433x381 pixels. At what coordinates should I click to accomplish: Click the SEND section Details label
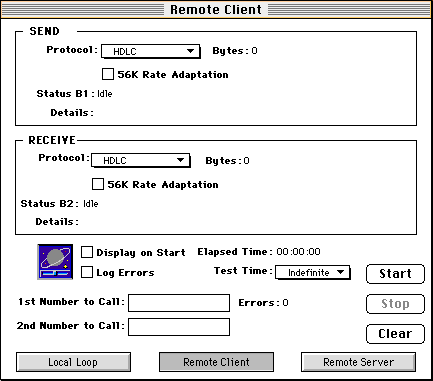click(72, 113)
